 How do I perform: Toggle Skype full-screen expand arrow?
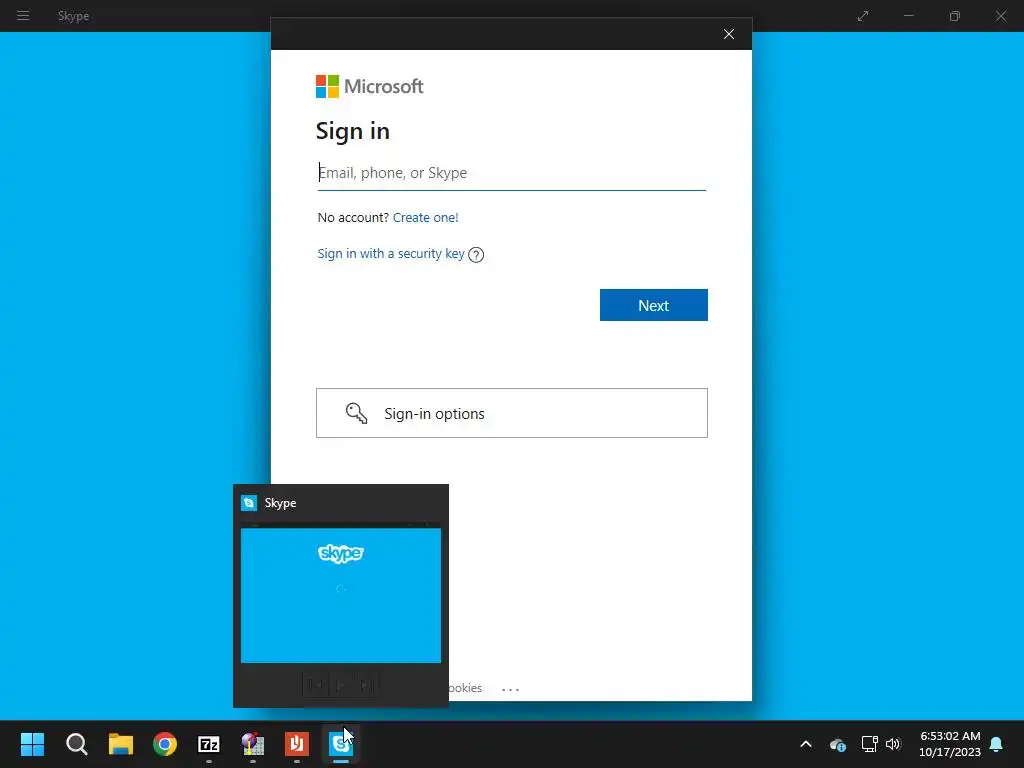coord(863,16)
